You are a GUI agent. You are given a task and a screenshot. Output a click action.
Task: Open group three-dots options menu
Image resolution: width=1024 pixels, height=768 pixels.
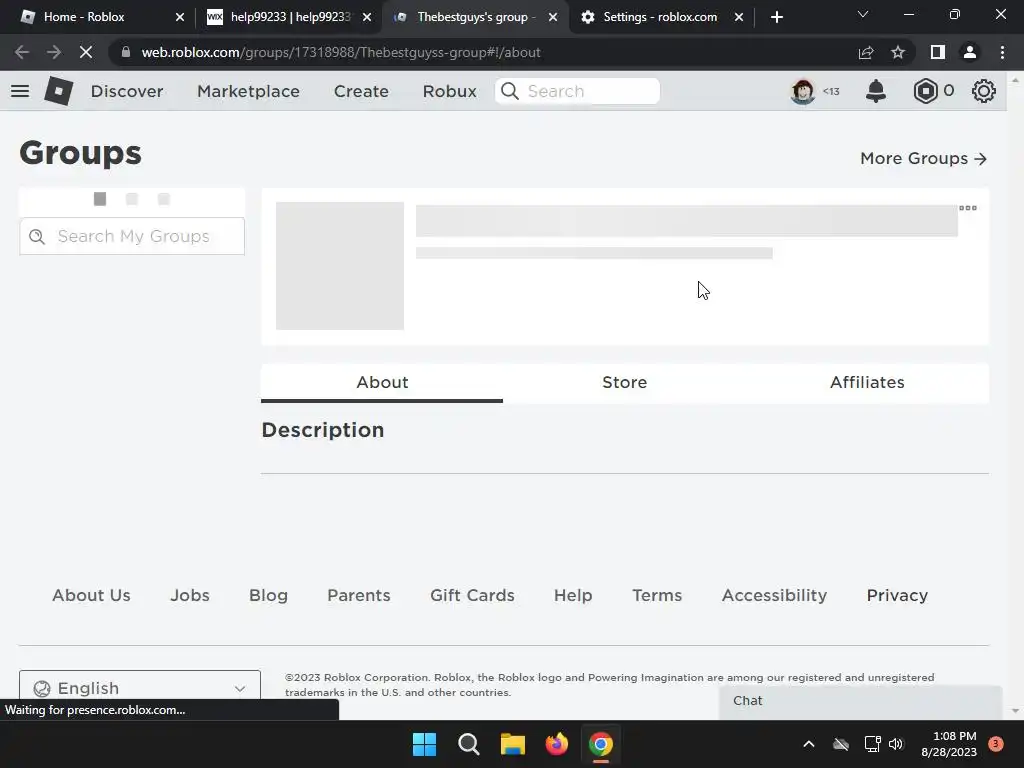(x=968, y=208)
